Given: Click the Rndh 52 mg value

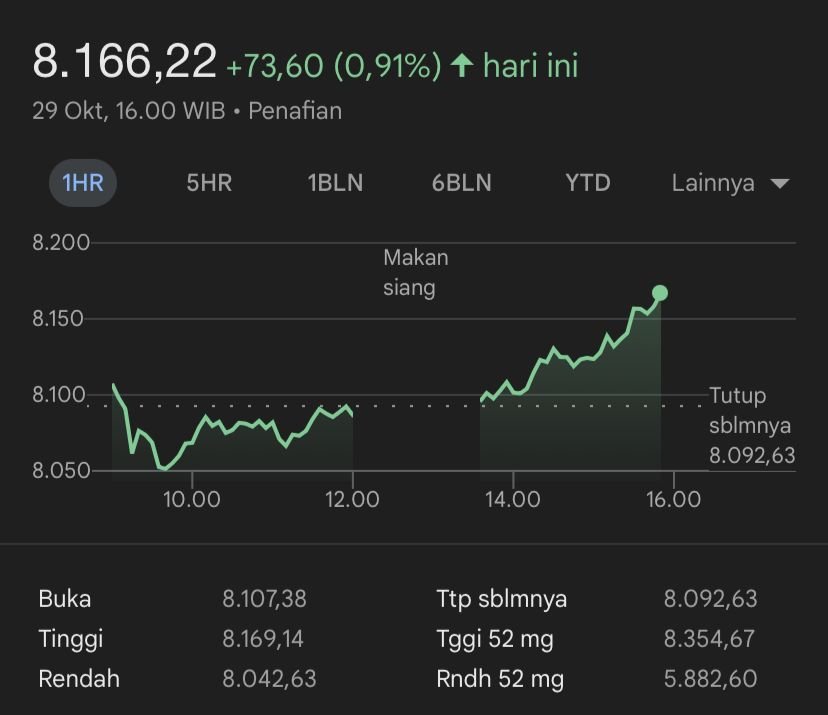Looking at the screenshot, I should pos(709,678).
